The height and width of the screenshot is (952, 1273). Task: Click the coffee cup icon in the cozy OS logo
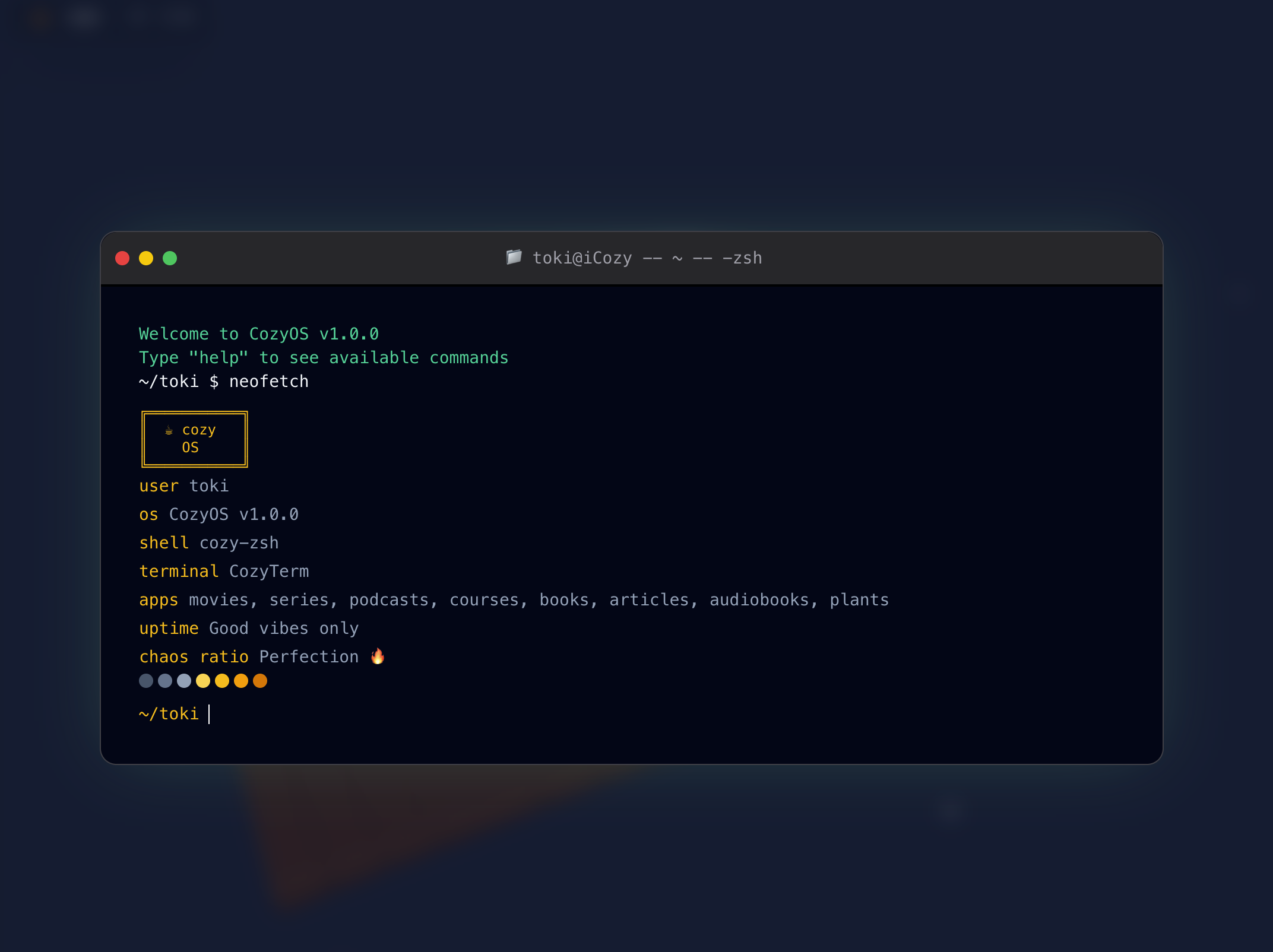point(169,430)
